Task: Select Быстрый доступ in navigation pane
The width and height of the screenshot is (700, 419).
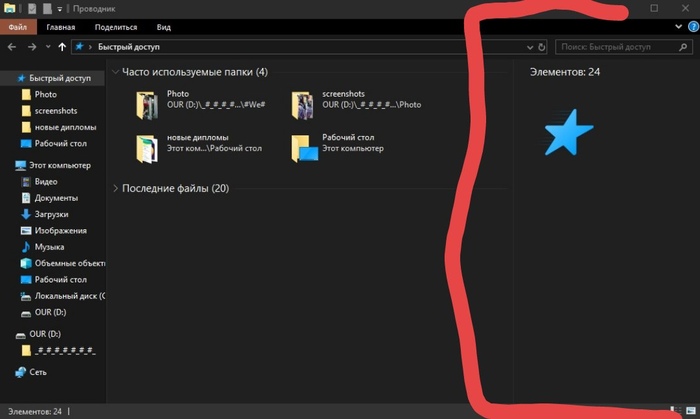Action: (x=54, y=78)
